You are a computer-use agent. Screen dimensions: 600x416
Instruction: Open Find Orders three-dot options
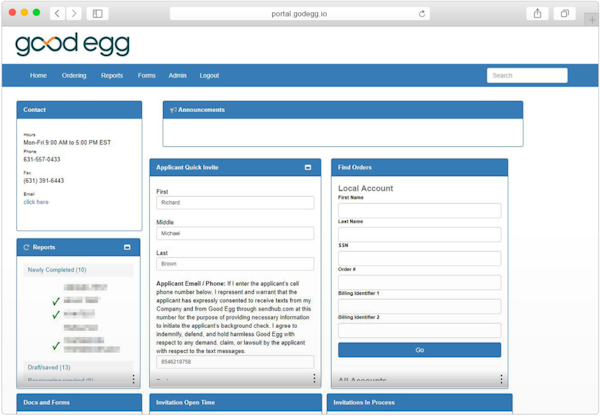(x=501, y=379)
